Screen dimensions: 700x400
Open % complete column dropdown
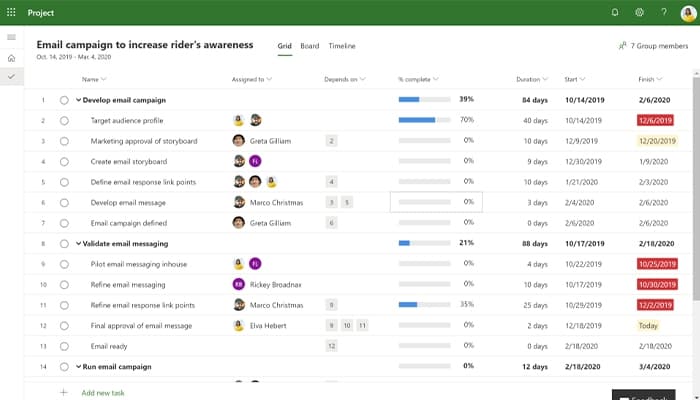[x=436, y=79]
